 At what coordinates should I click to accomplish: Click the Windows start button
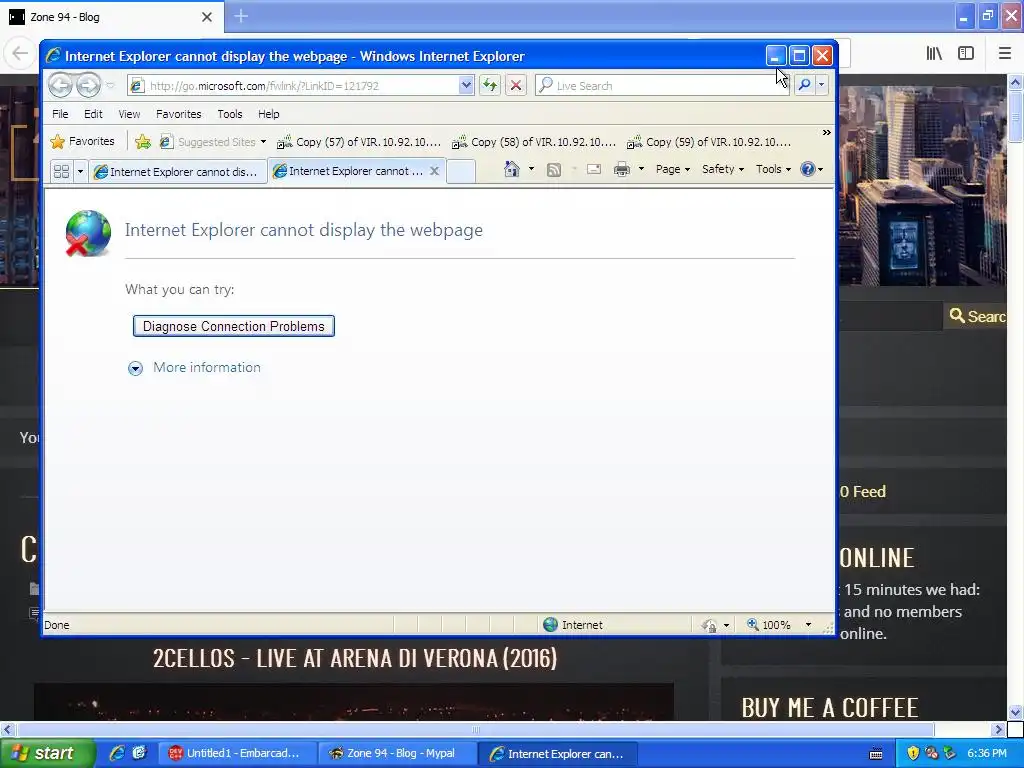46,754
